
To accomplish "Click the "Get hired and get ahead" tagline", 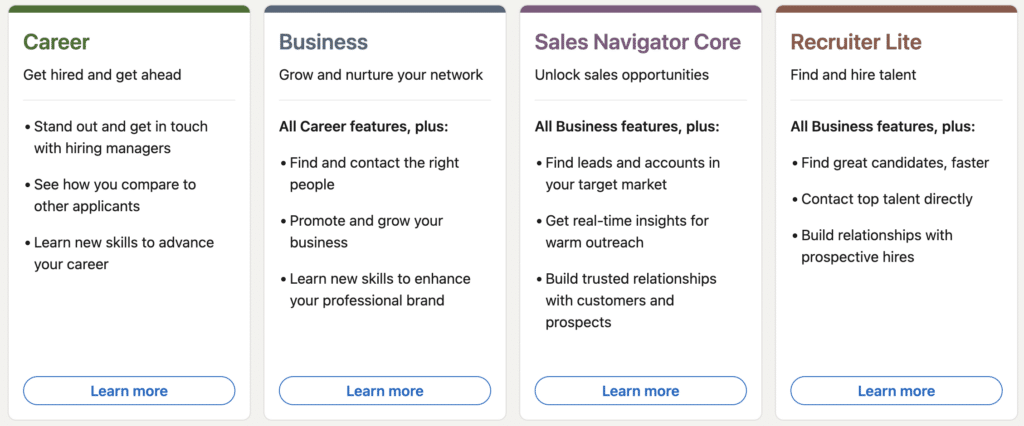I will pos(102,75).
